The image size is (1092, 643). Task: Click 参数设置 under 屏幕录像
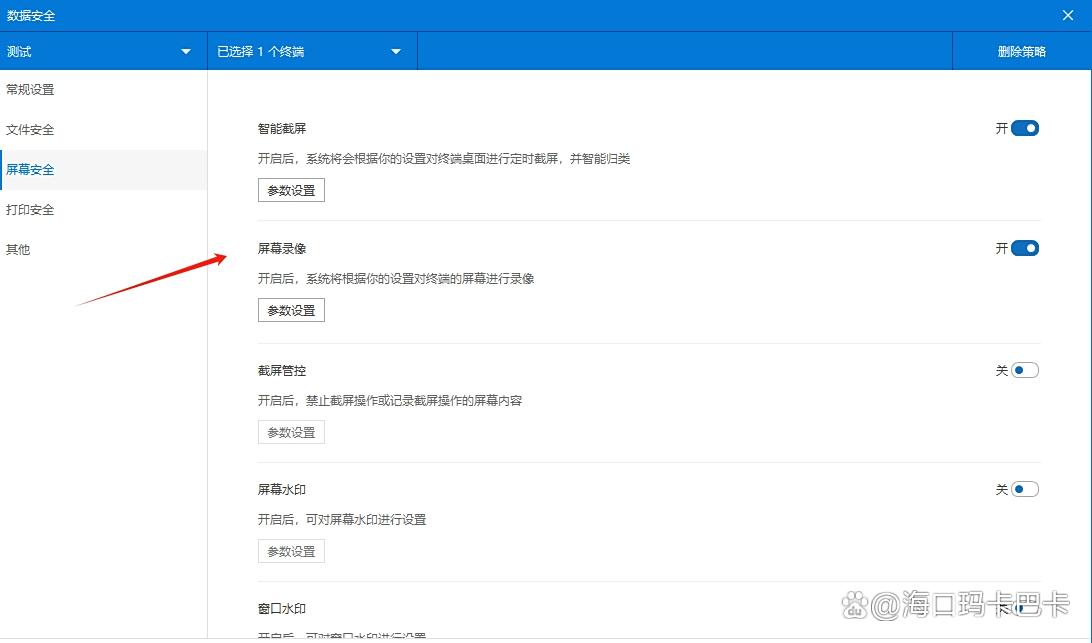[291, 310]
